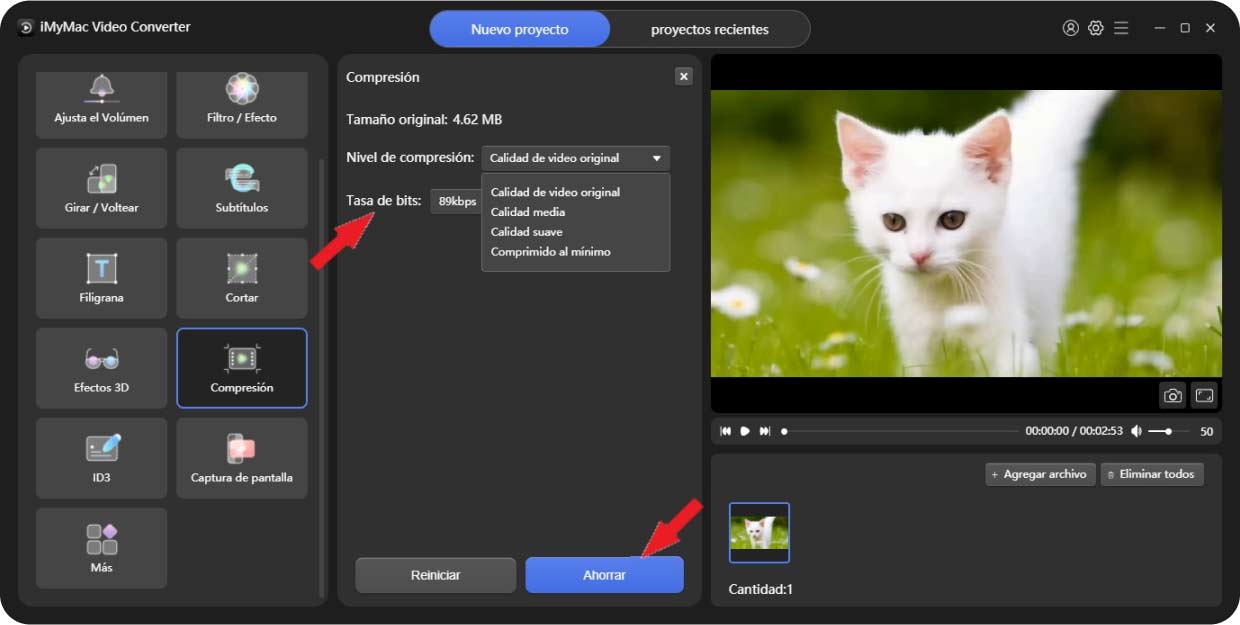1240x625 pixels.
Task: Choose Comprimido al mínimo option
Action: (x=550, y=252)
